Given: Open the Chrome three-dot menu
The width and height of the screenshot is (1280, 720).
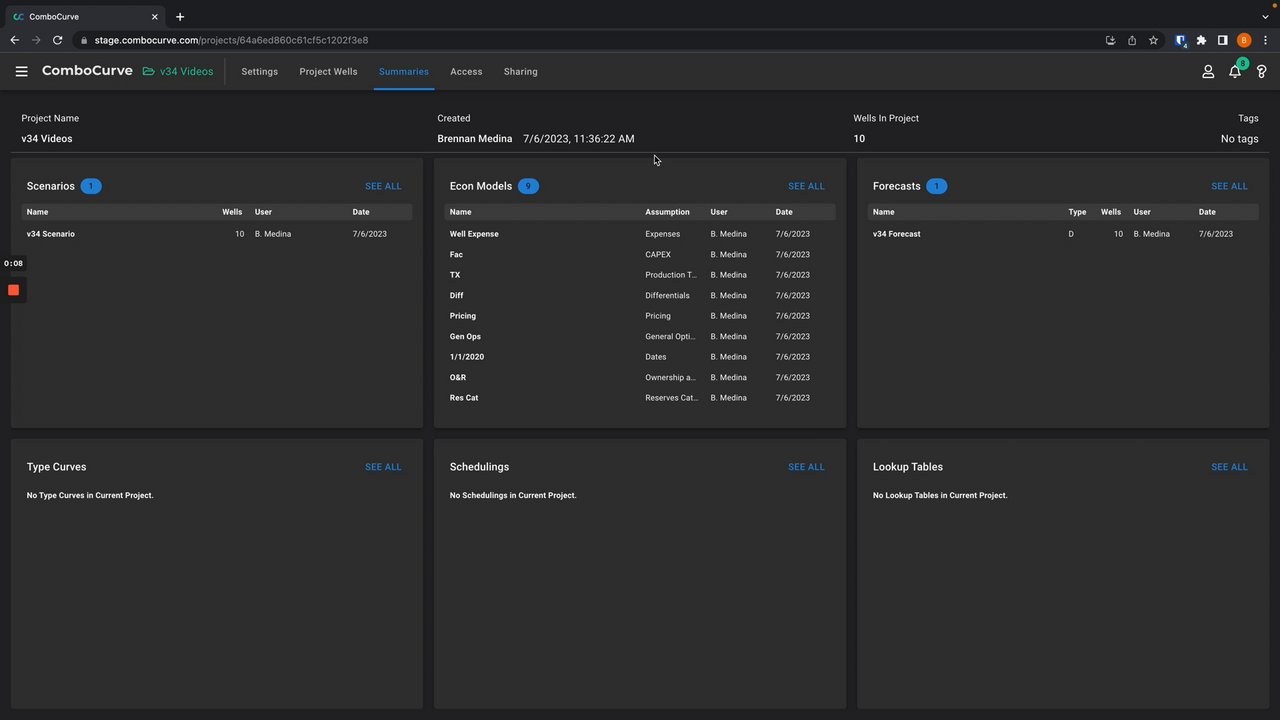Looking at the screenshot, I should point(1265,40).
